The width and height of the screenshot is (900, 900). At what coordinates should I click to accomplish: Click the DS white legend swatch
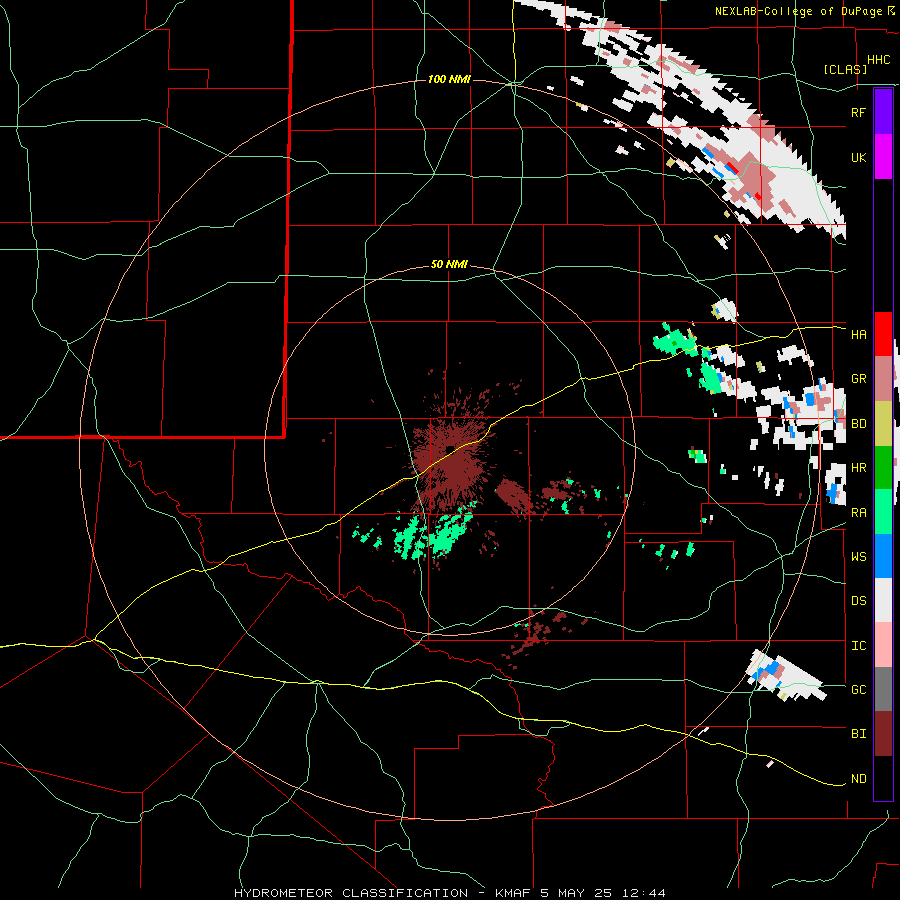883,600
